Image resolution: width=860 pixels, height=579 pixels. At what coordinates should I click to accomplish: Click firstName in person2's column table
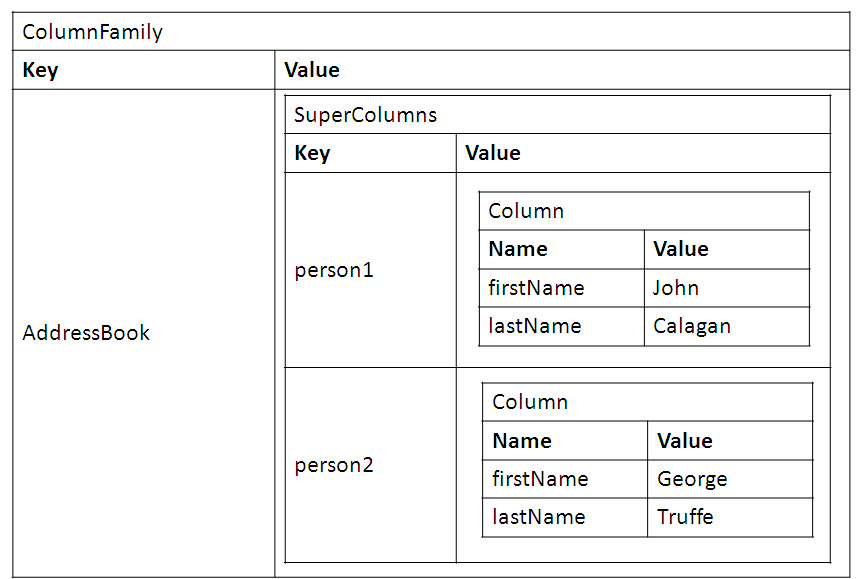pos(540,479)
